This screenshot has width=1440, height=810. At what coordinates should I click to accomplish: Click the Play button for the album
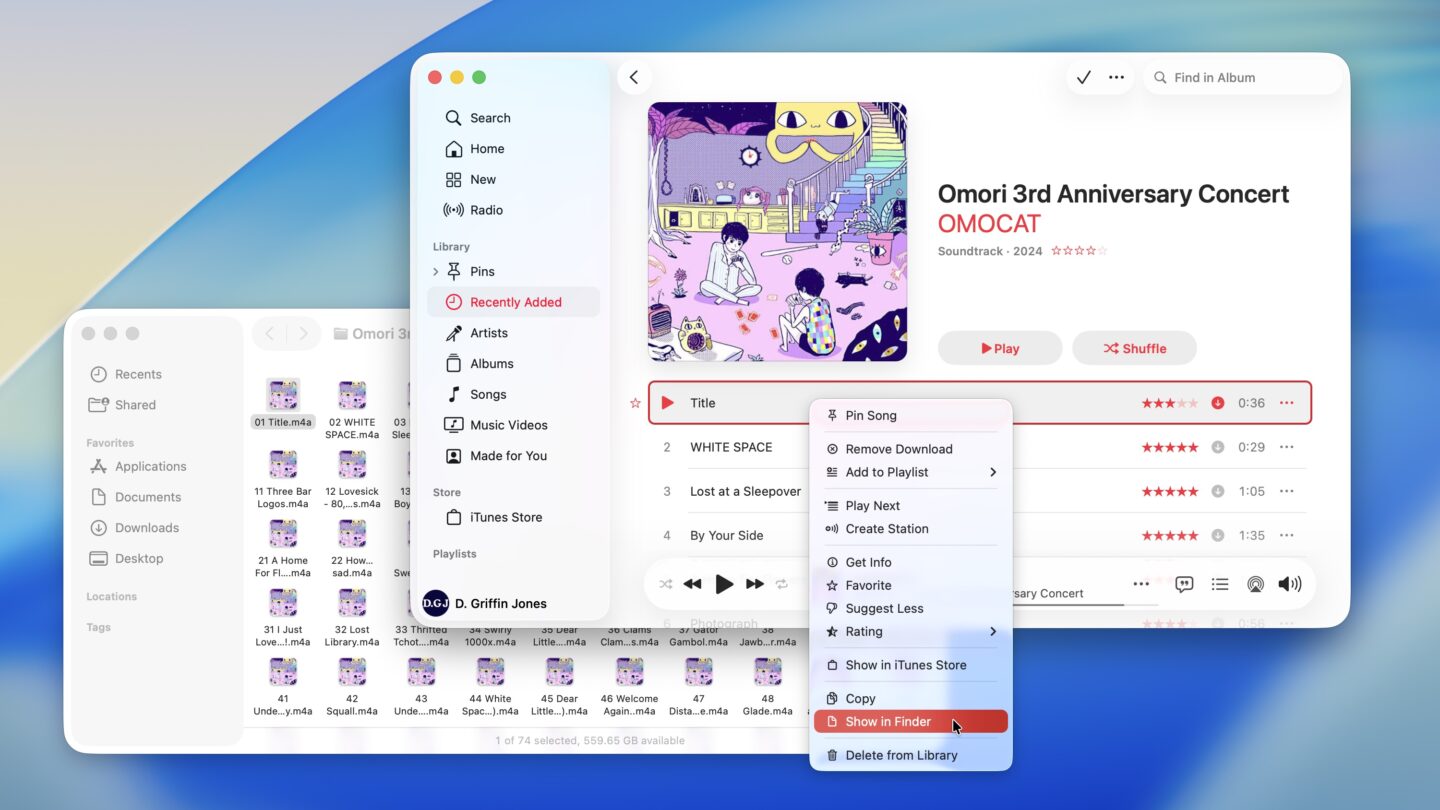pos(999,348)
